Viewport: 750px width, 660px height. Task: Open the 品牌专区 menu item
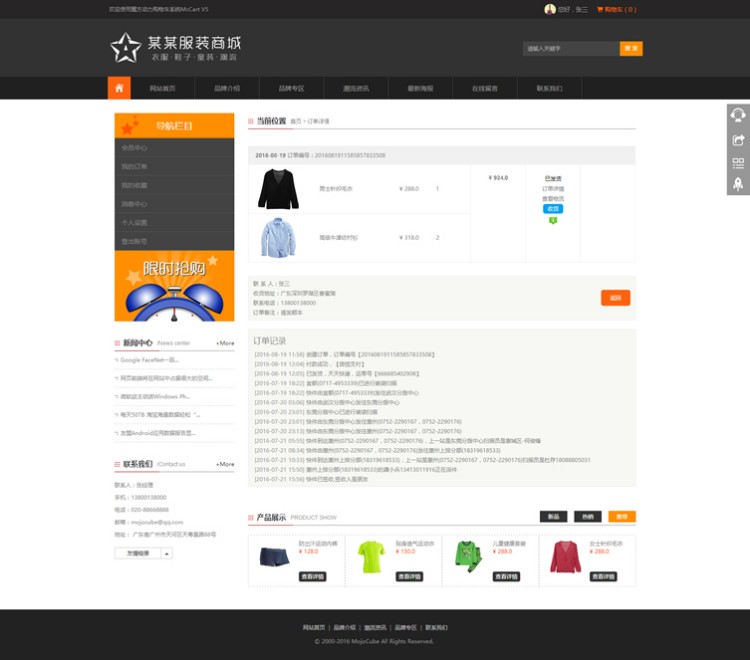pos(291,88)
